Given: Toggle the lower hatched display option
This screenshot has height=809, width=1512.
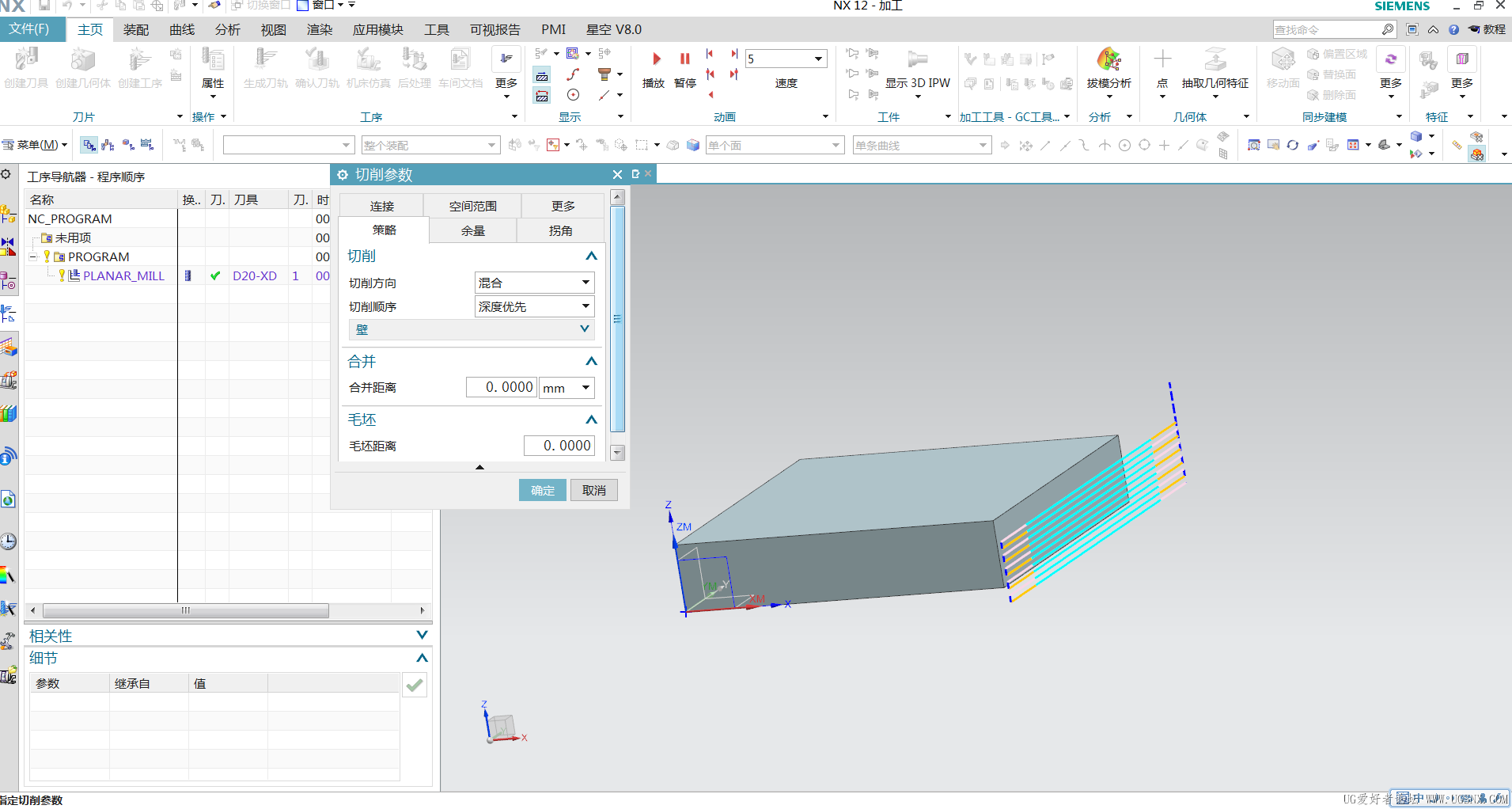Looking at the screenshot, I should click(x=542, y=96).
